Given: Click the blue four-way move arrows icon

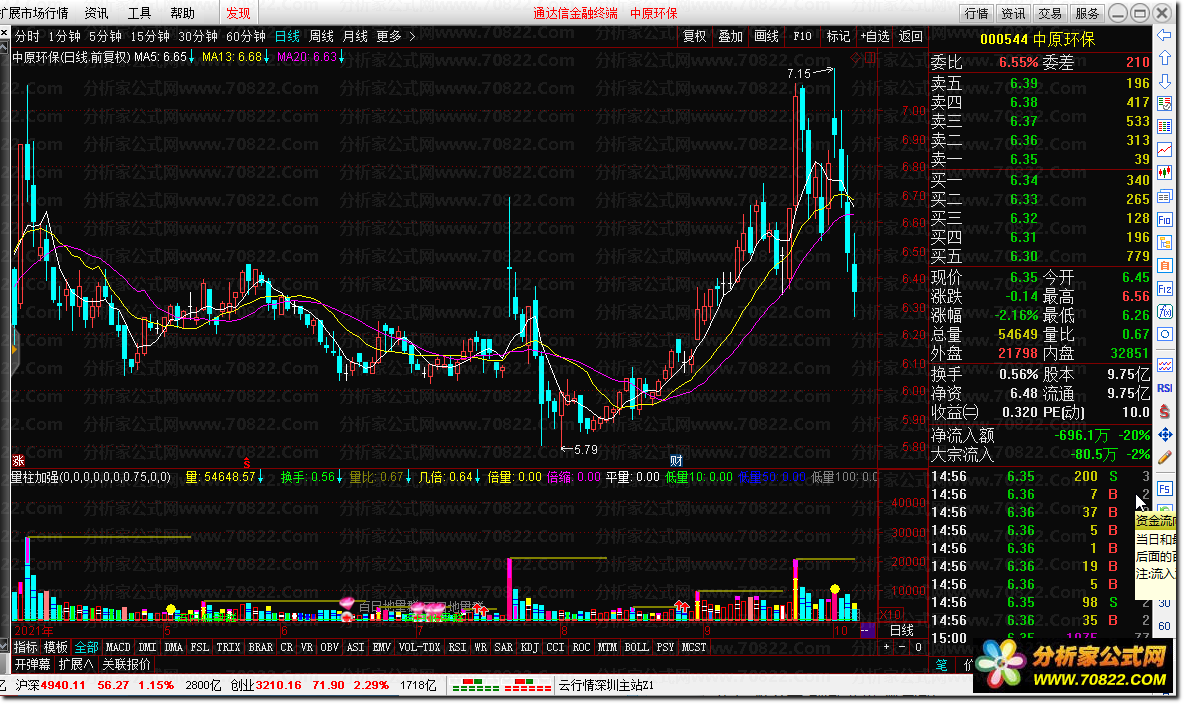Looking at the screenshot, I should [1165, 434].
